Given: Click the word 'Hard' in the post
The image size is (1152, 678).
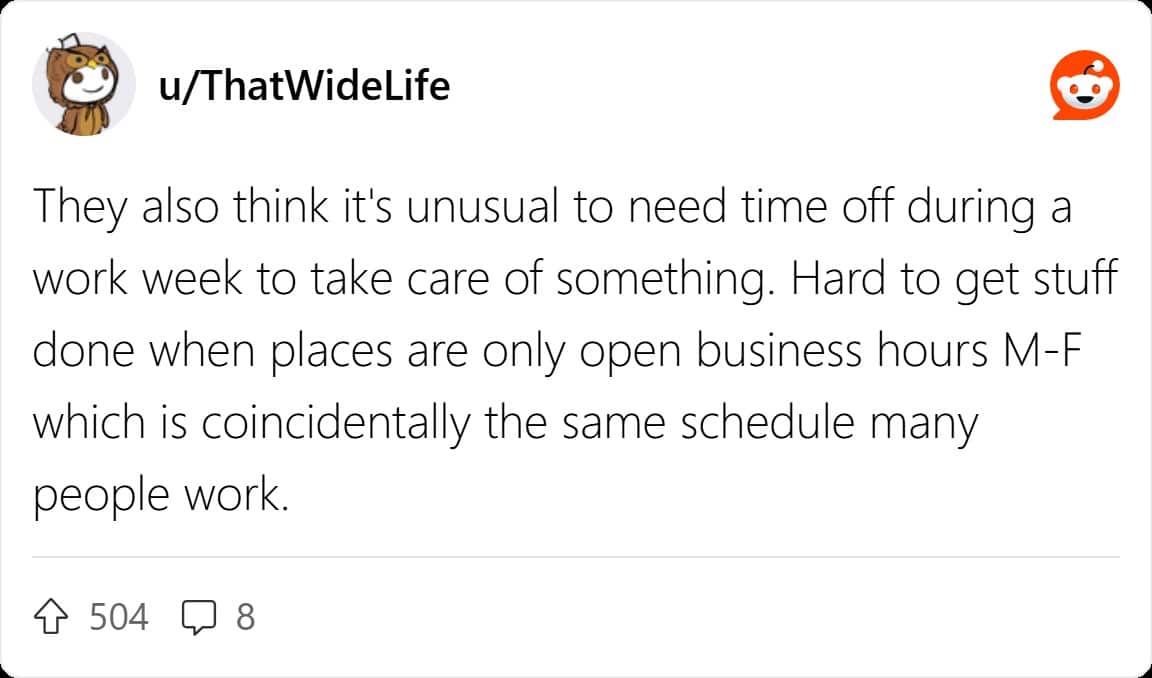Looking at the screenshot, I should (838, 280).
